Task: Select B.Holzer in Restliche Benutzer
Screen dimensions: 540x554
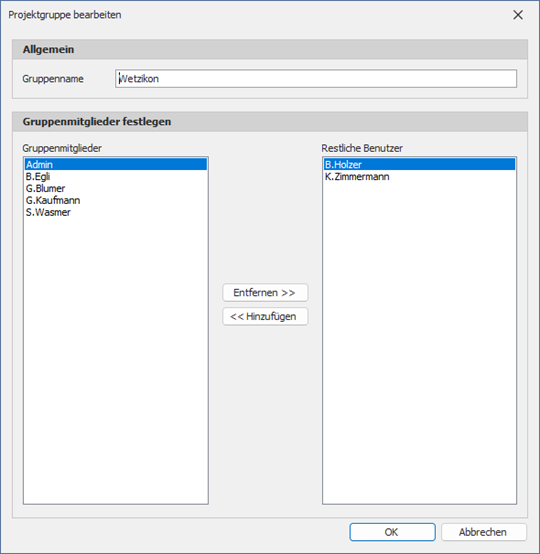Action: (x=419, y=164)
